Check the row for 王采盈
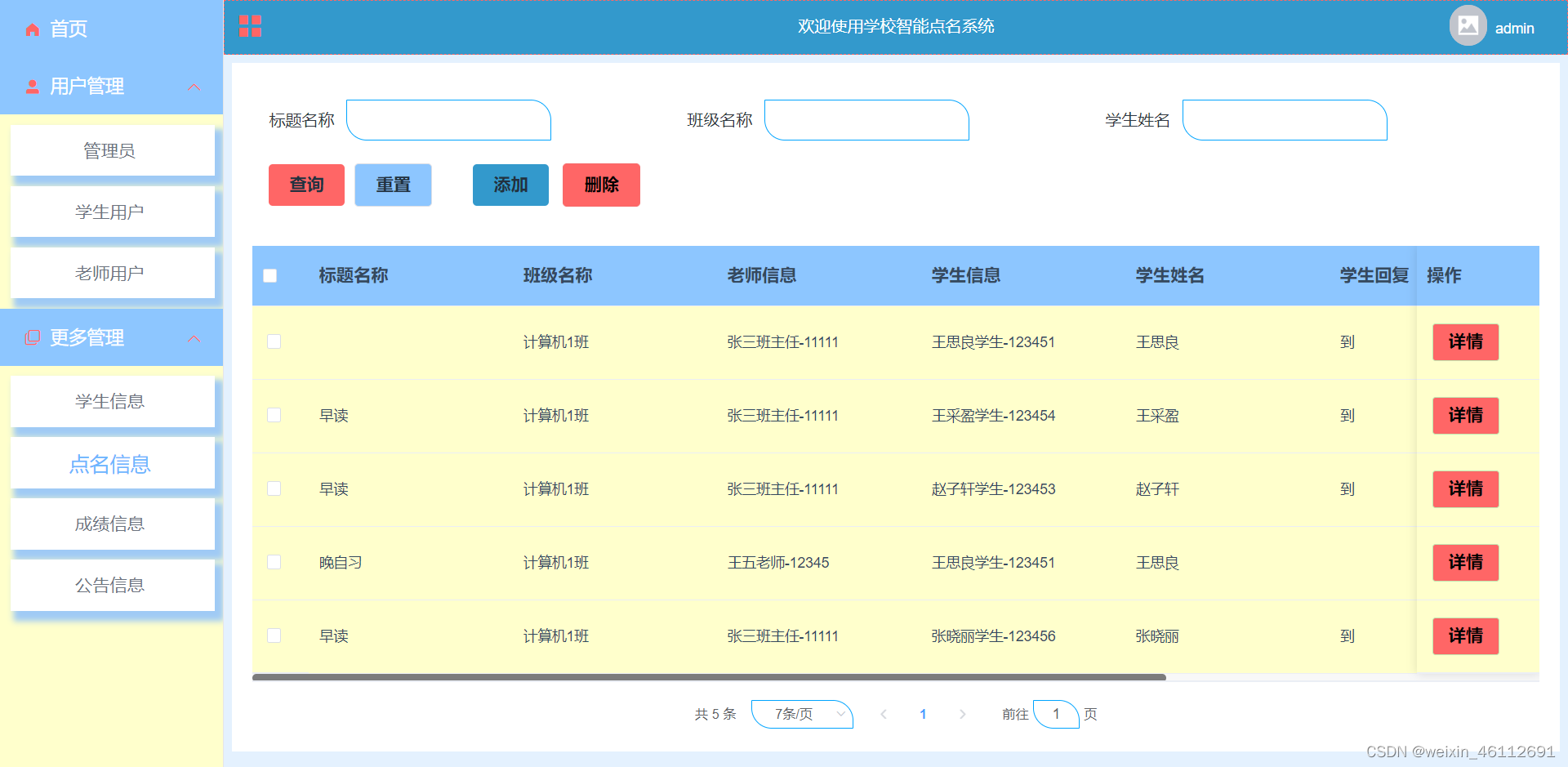Viewport: 1568px width, 767px height. (274, 415)
